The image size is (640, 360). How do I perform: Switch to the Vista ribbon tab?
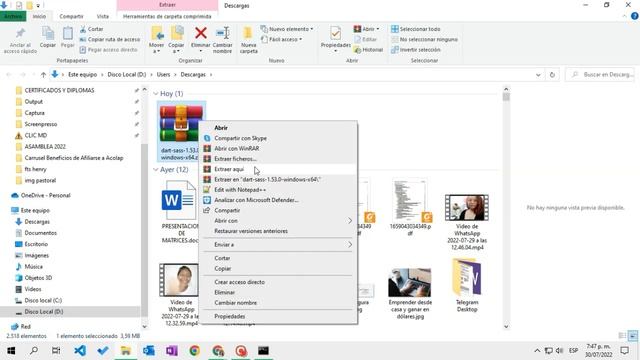pyautogui.click(x=103, y=16)
